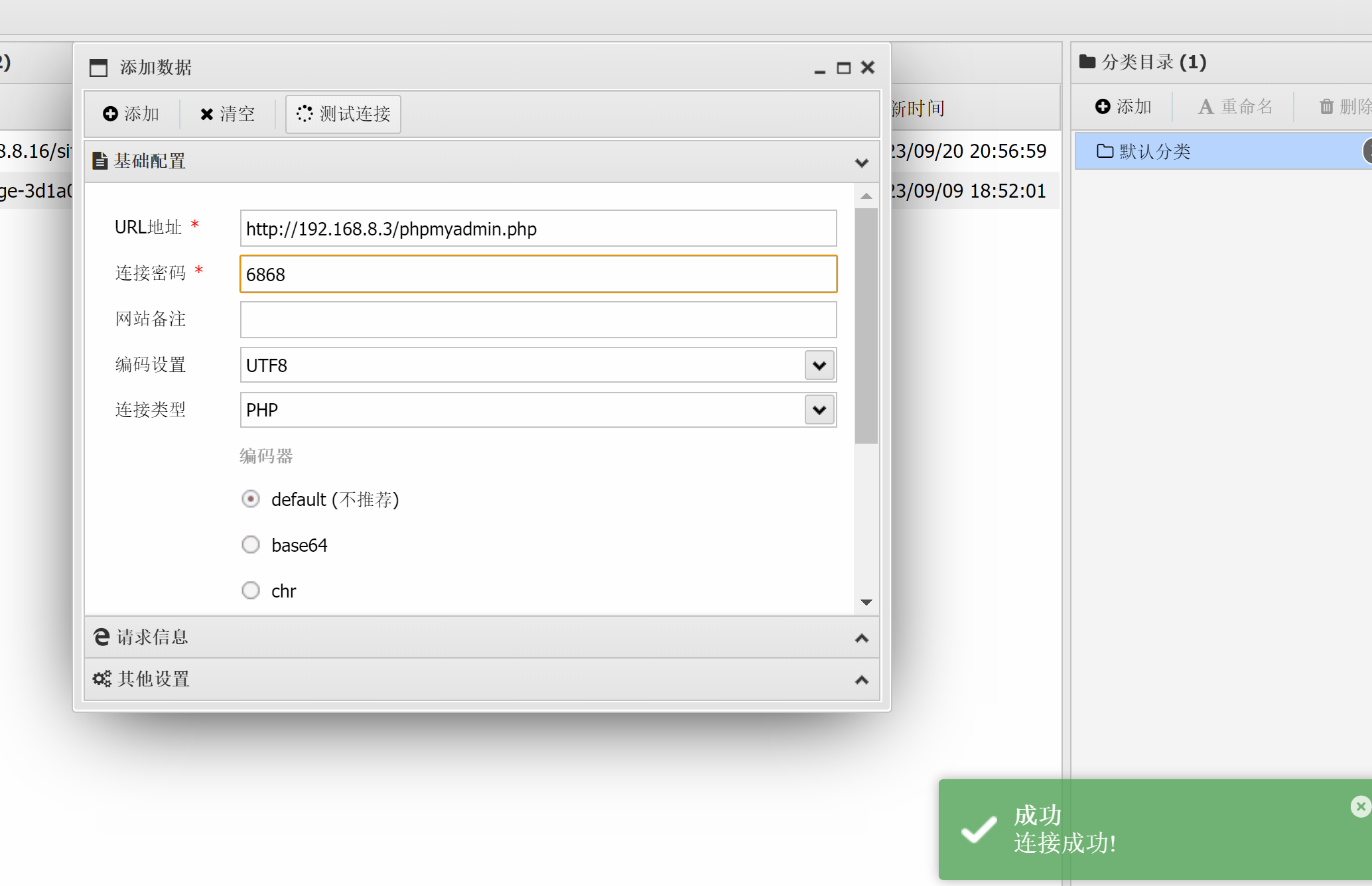Select the chr encoder radio
The width and height of the screenshot is (1372, 886).
[250, 590]
